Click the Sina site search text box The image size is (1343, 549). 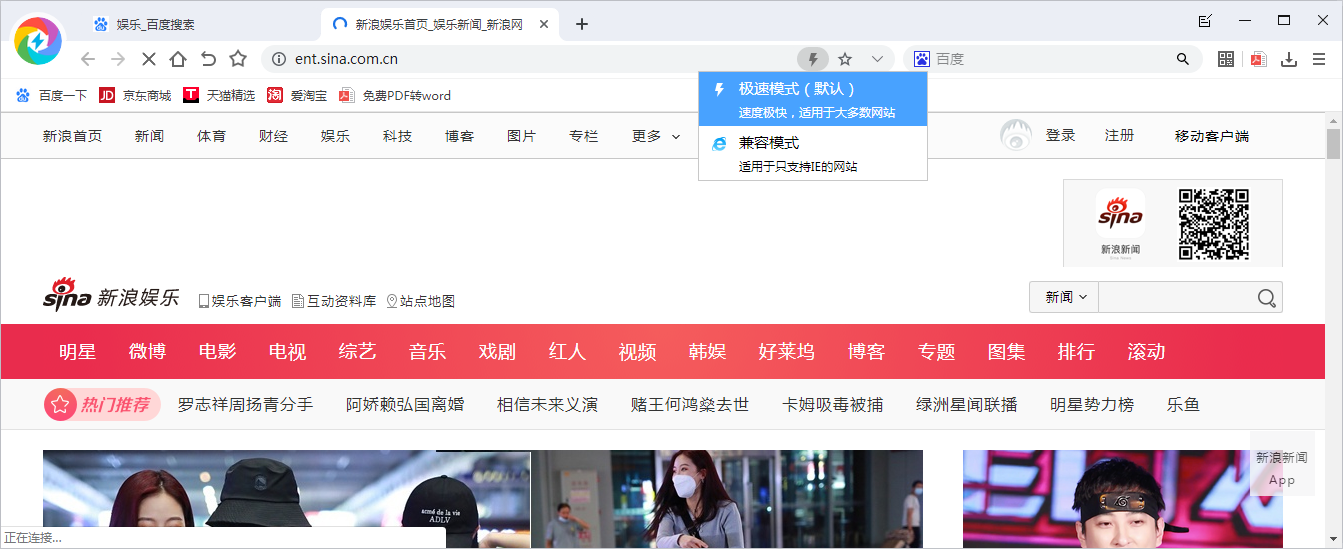tap(1176, 297)
